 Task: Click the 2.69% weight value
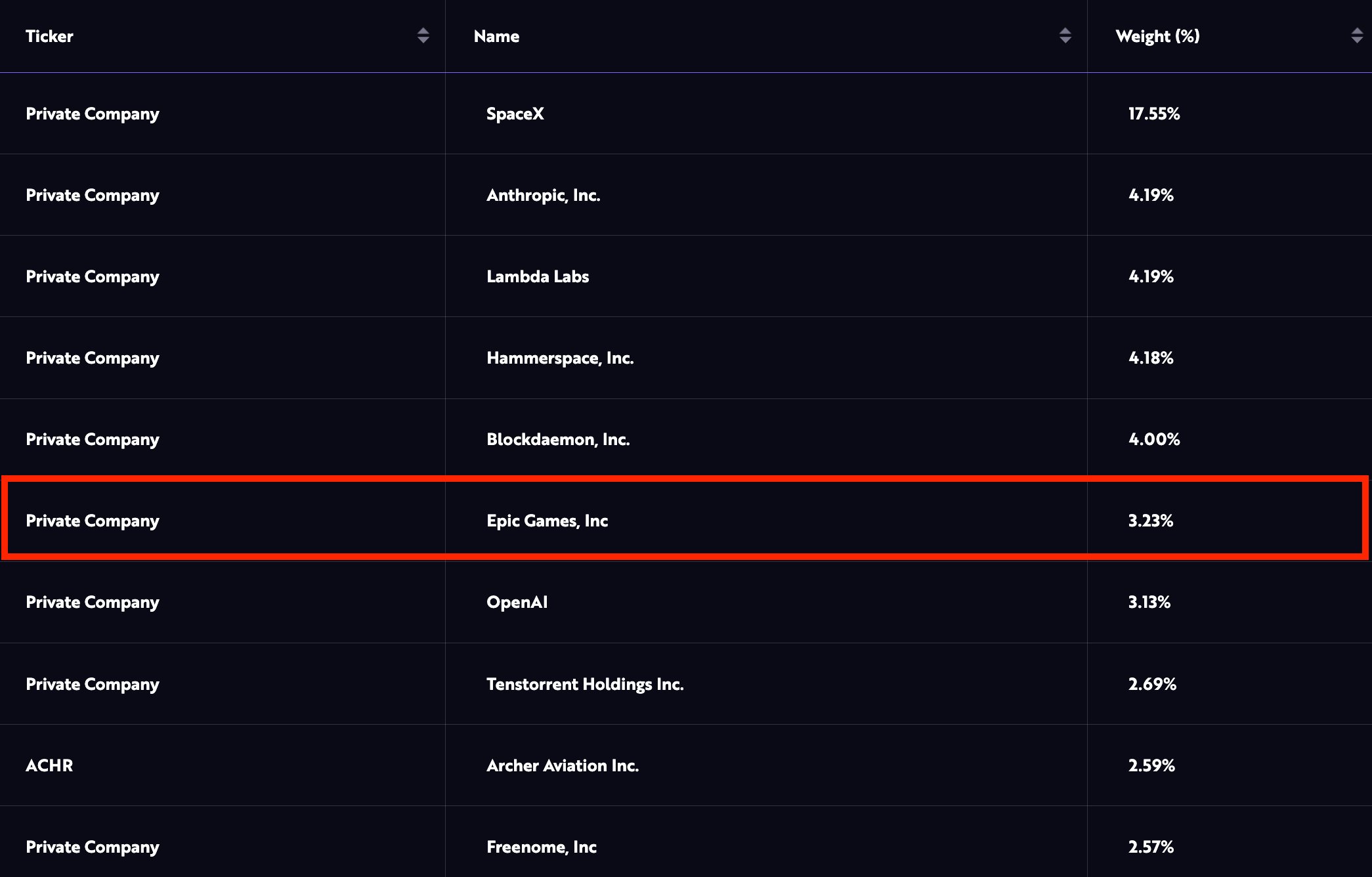tap(1152, 684)
